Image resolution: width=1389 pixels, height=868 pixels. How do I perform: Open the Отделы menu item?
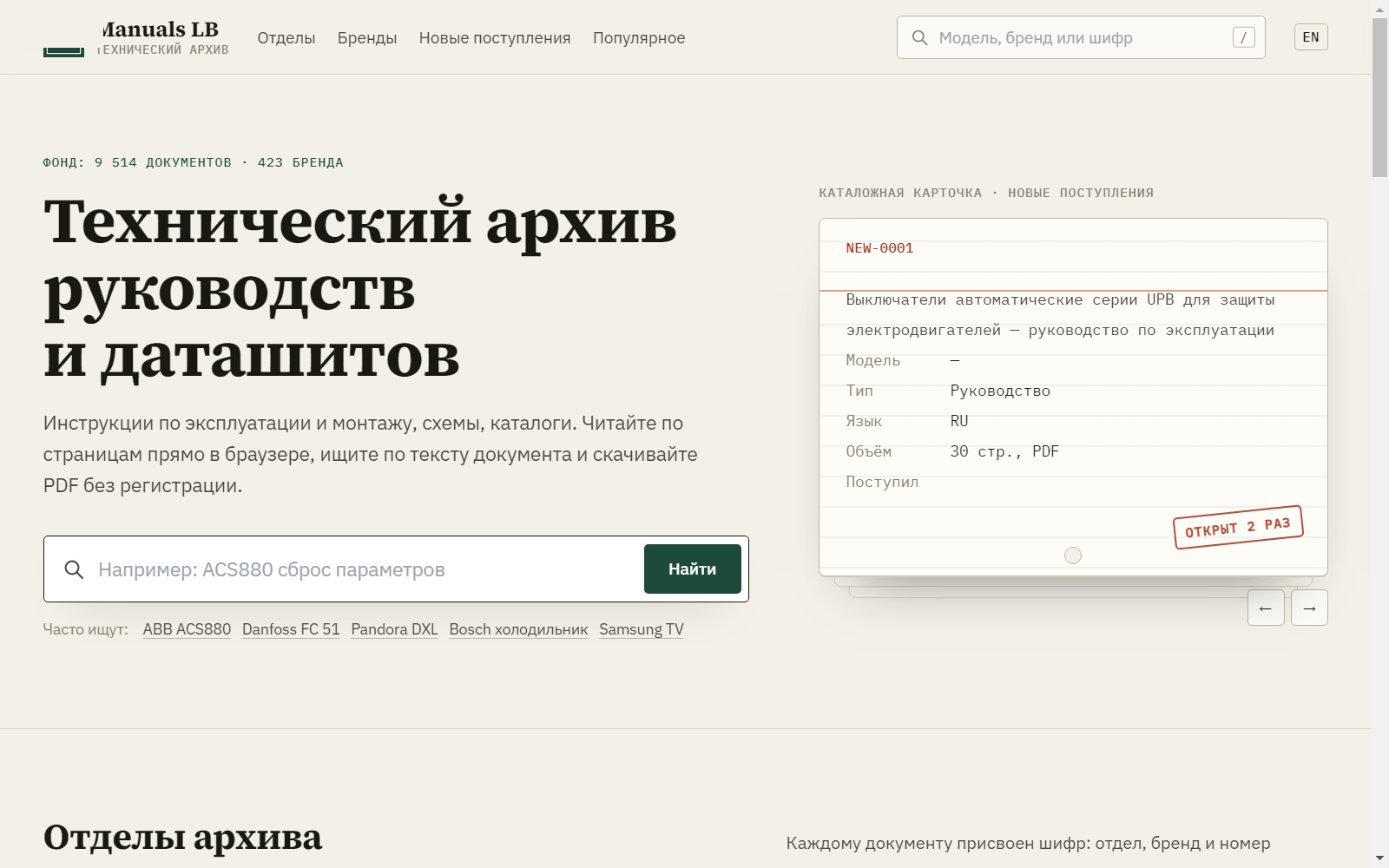286,38
